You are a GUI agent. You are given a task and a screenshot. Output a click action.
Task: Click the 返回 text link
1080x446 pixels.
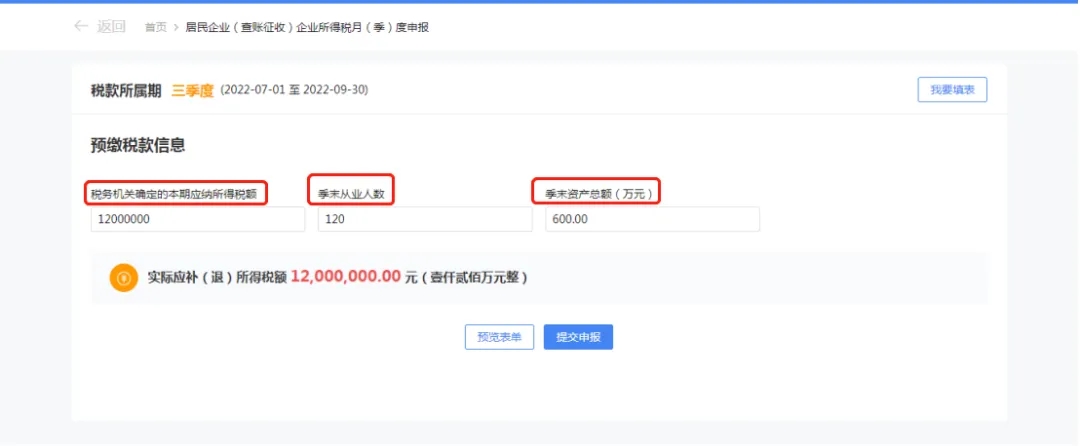tap(111, 27)
